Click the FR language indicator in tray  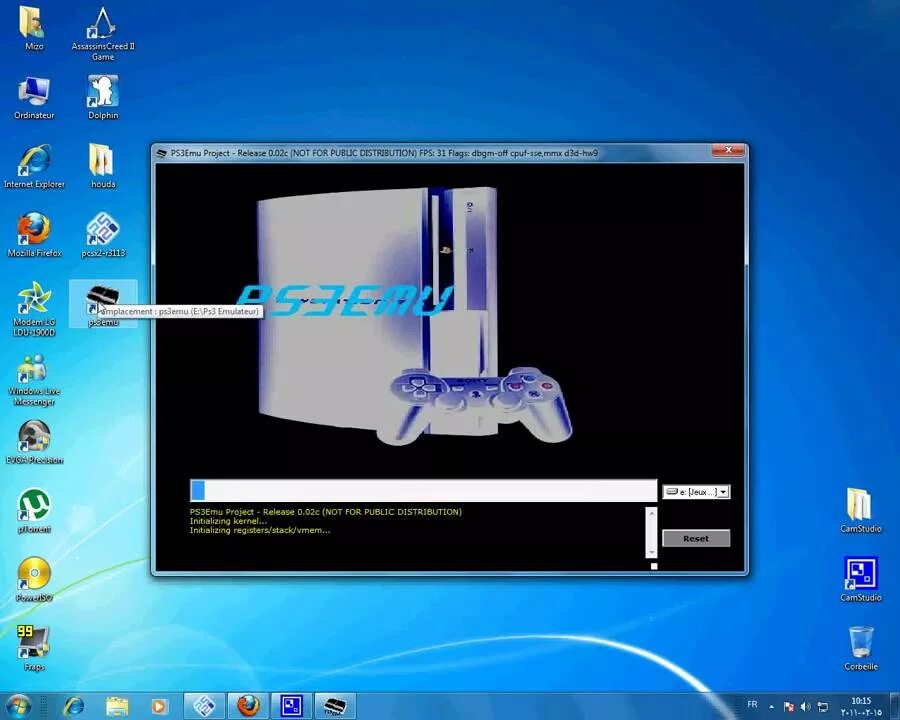pyautogui.click(x=752, y=704)
